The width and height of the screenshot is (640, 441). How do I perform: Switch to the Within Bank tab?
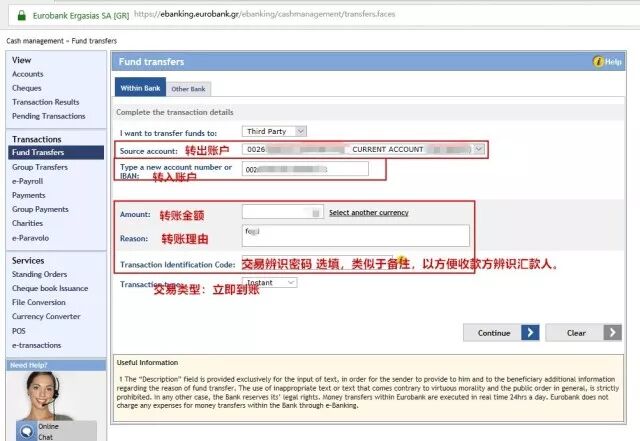(x=140, y=87)
